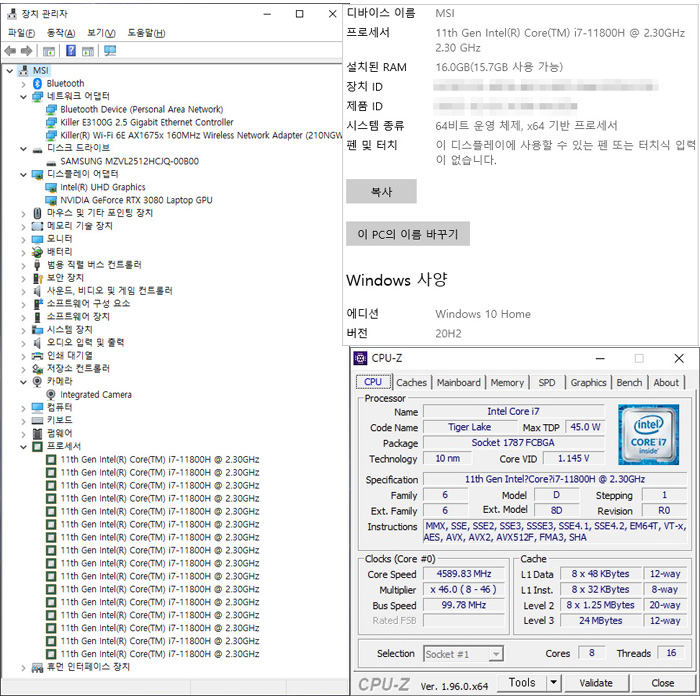700x700 pixels.
Task: Click the Intel UHD Graphics device icon
Action: 51,187
